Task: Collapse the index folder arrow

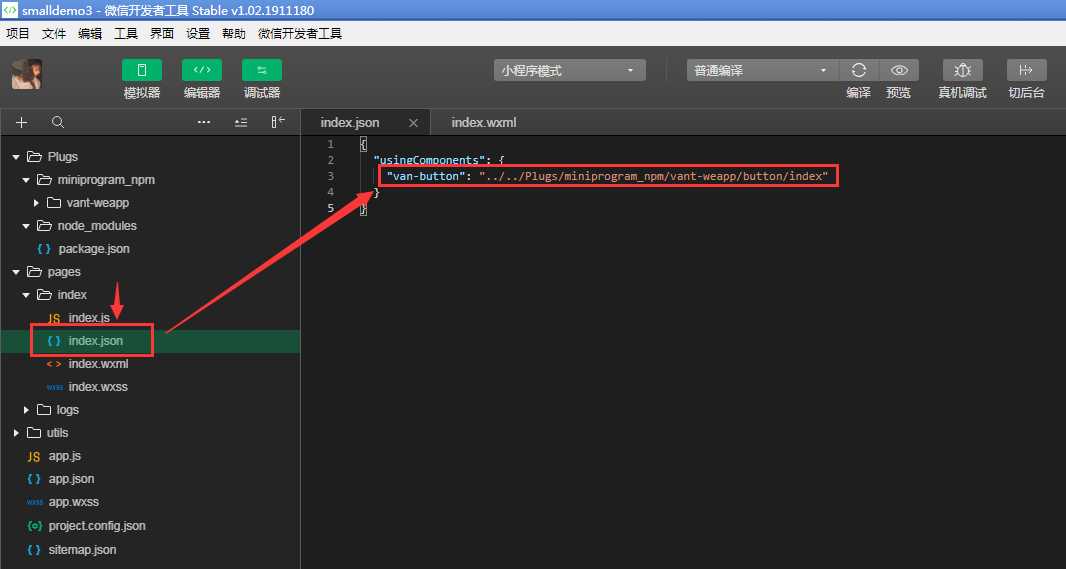Action: [x=26, y=295]
